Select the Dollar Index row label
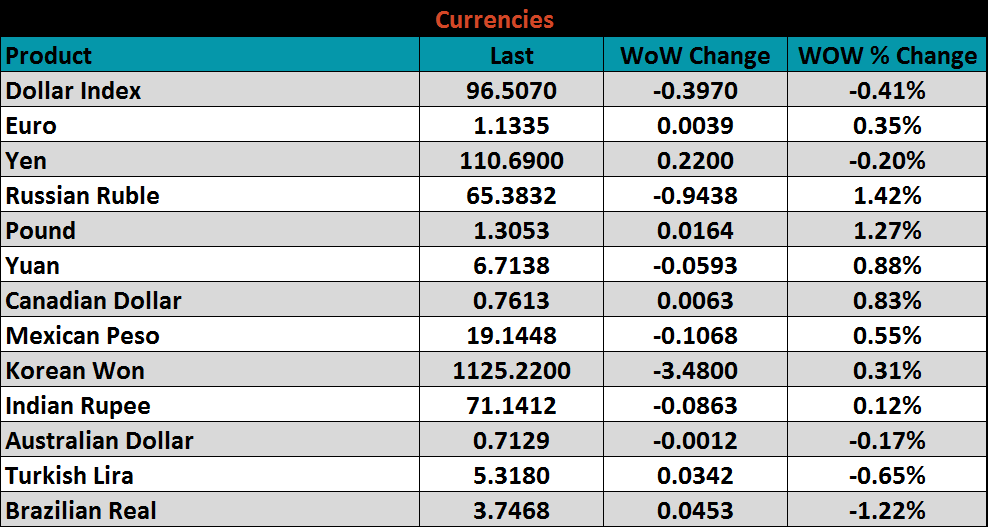The image size is (989, 528). pyautogui.click(x=74, y=91)
